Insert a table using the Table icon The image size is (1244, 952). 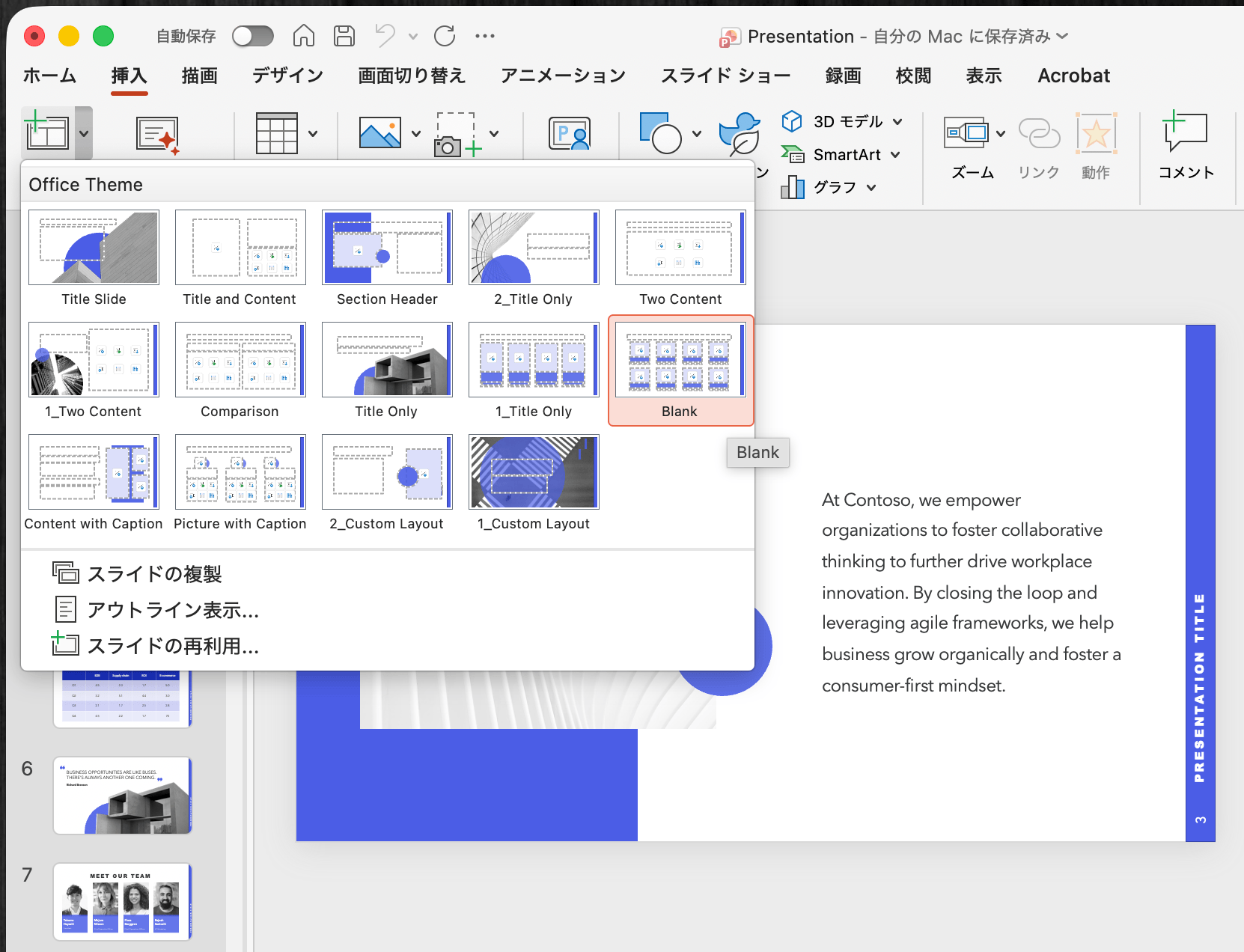pyautogui.click(x=278, y=132)
